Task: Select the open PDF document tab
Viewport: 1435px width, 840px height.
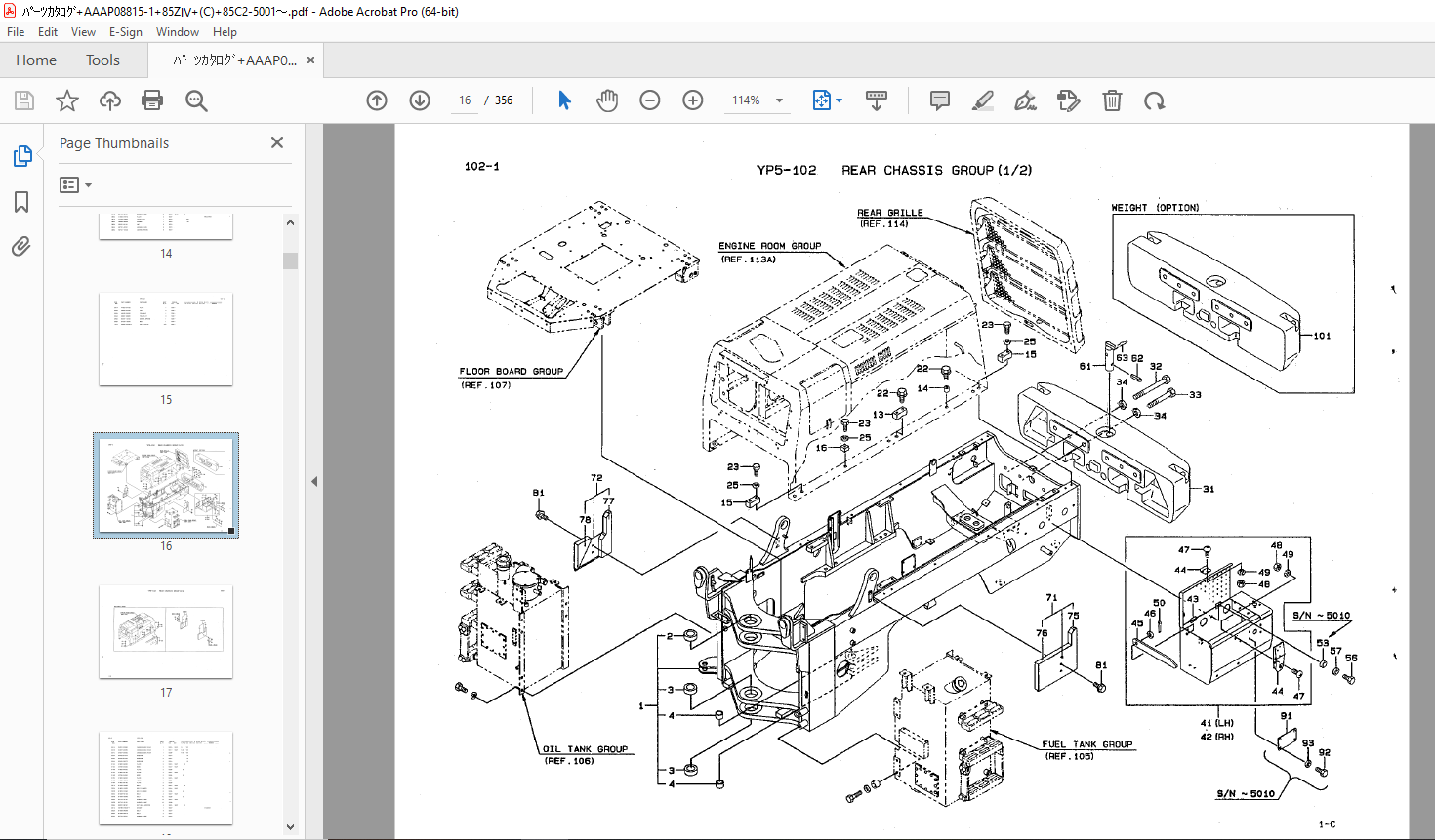Action: (x=235, y=60)
